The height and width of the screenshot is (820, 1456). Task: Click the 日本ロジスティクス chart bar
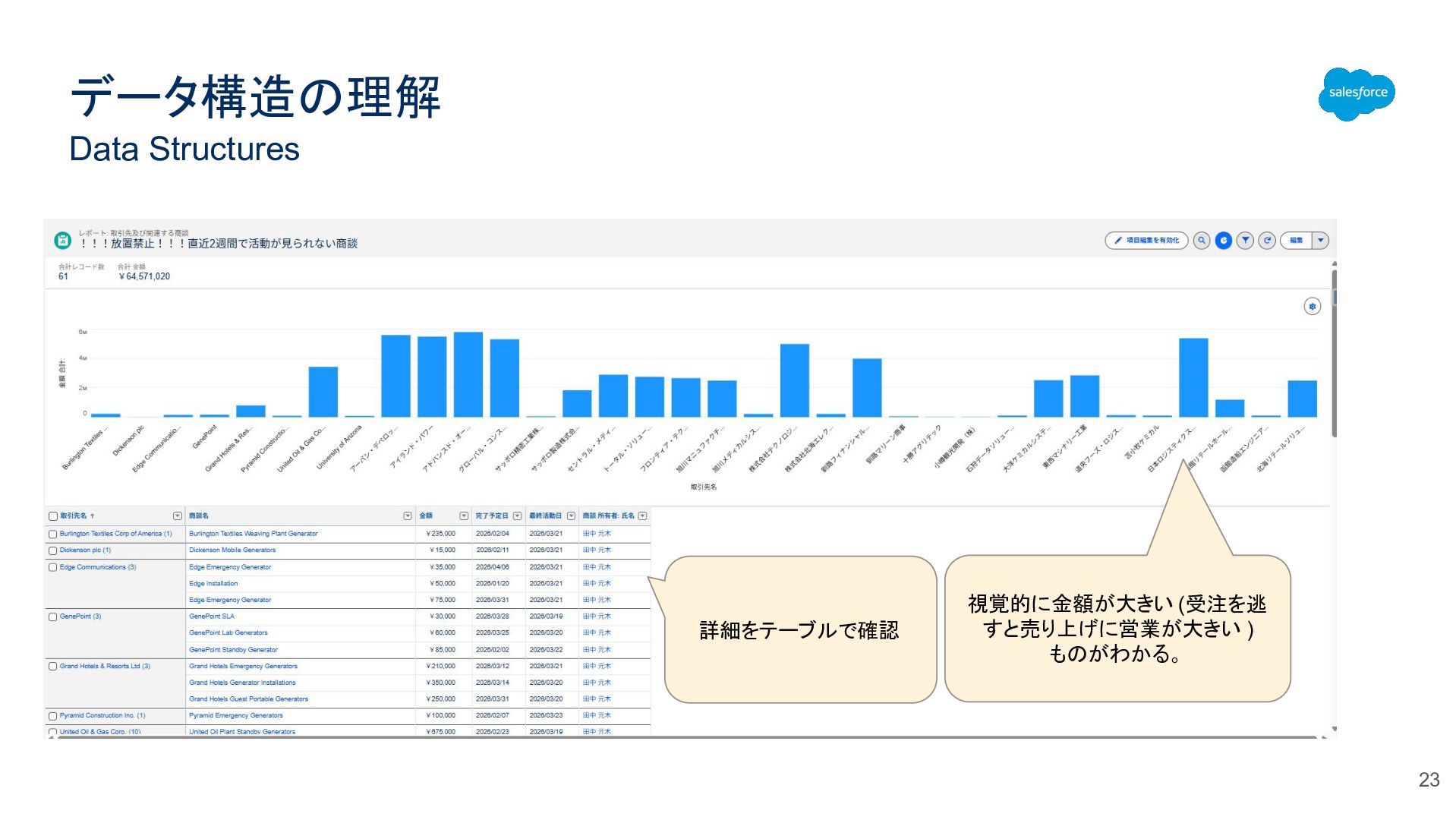pyautogui.click(x=1193, y=377)
